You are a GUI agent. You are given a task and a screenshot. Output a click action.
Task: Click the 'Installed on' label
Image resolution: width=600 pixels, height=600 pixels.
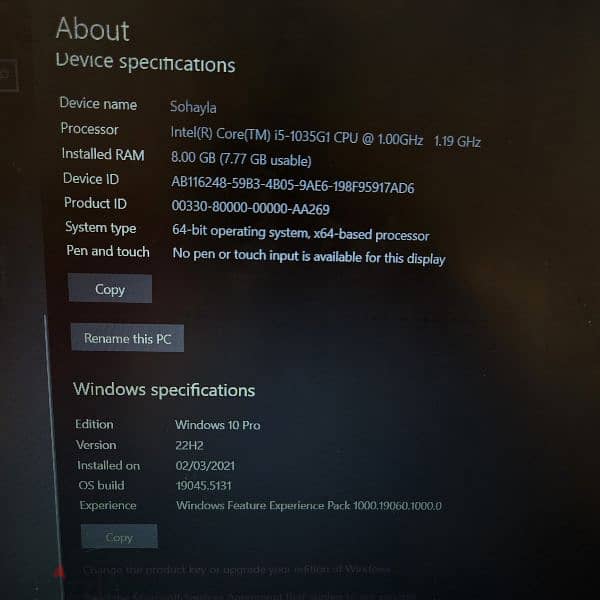click(109, 465)
